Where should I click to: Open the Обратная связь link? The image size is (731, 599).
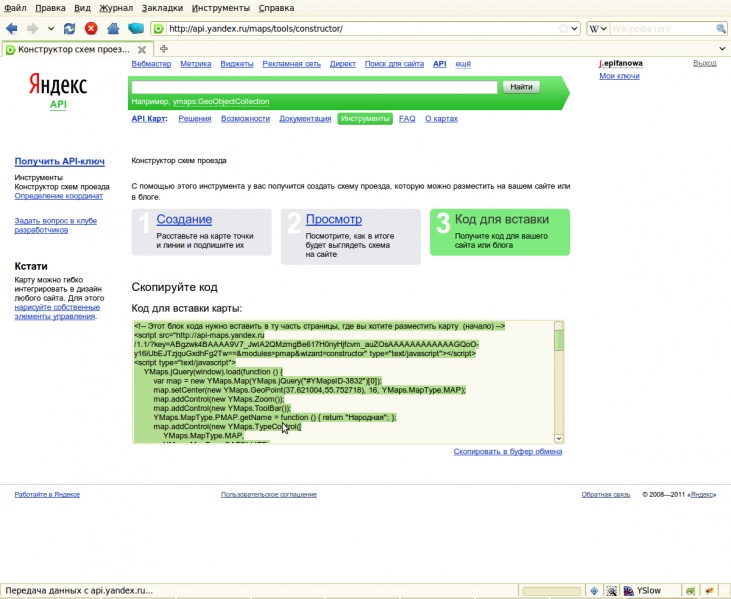coord(606,495)
